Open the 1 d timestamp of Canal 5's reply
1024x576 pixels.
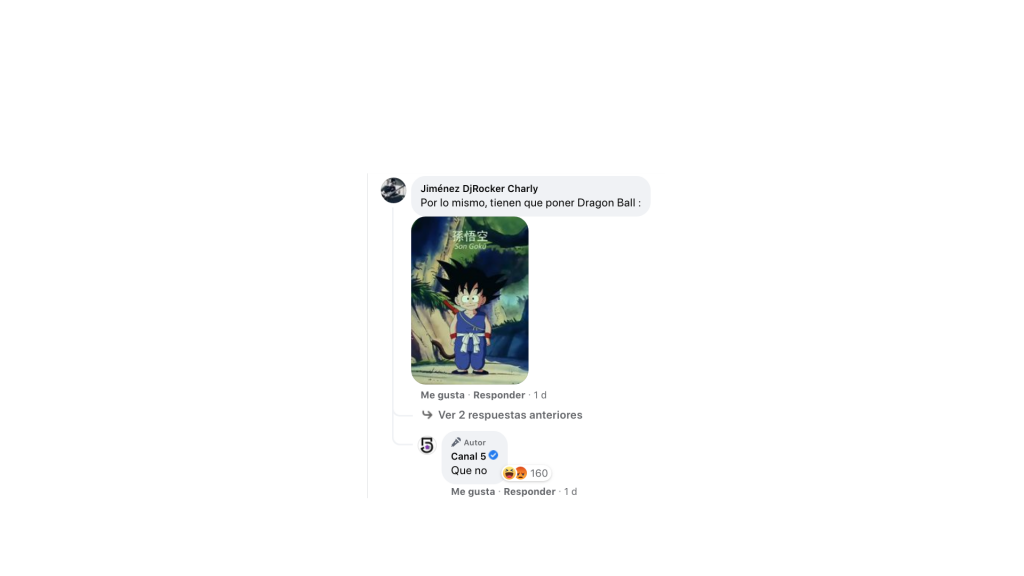click(570, 492)
